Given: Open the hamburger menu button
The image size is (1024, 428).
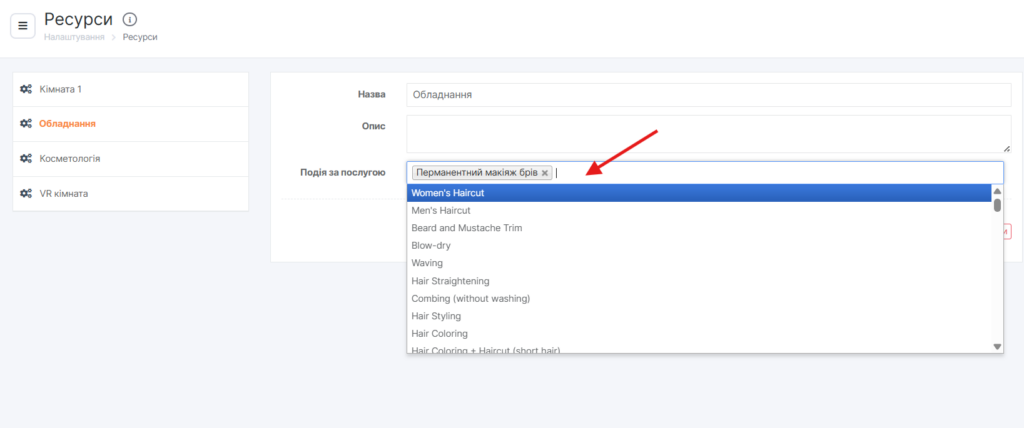Looking at the screenshot, I should [23, 25].
